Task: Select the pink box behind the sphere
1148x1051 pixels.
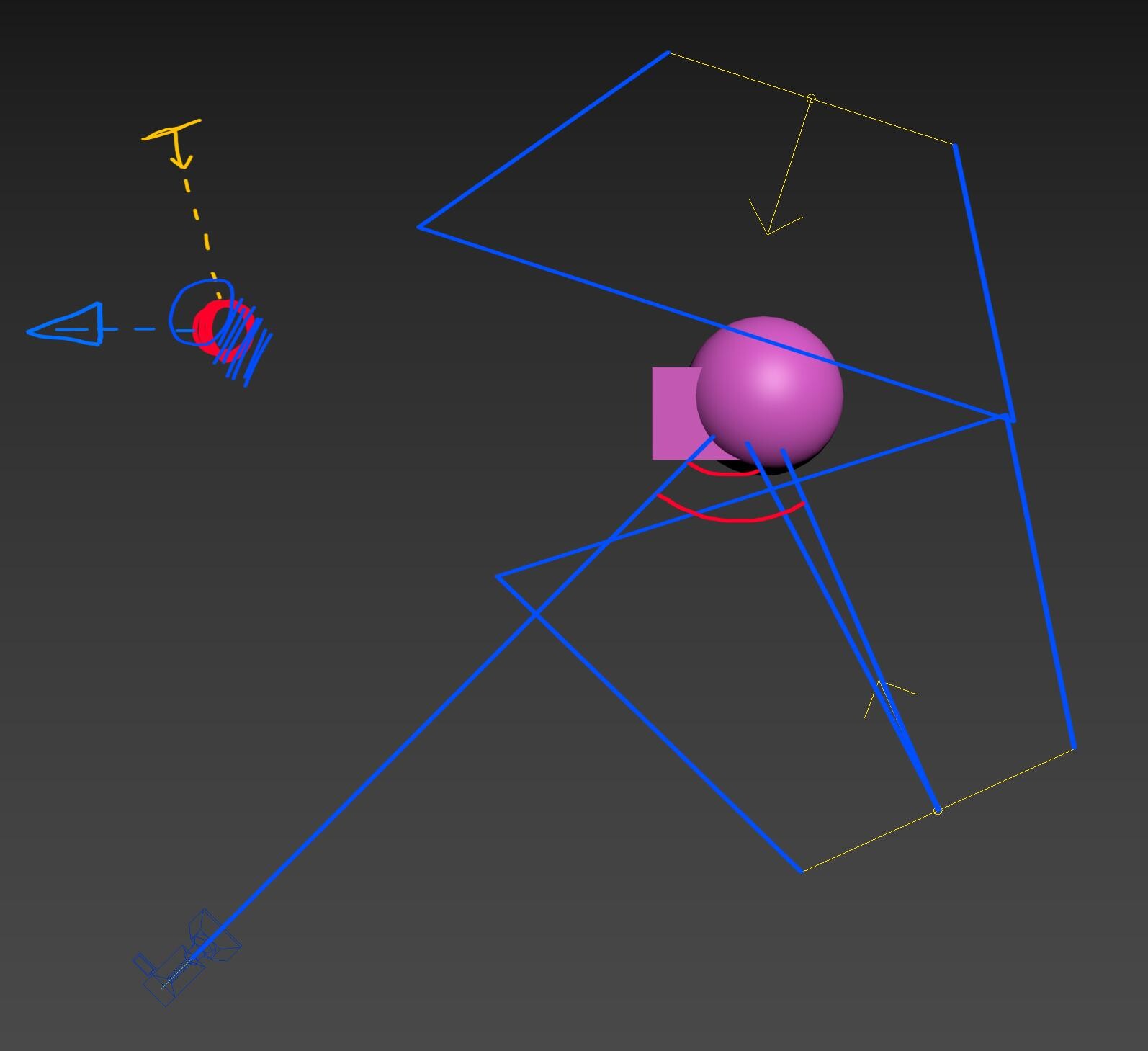Action: (x=674, y=413)
